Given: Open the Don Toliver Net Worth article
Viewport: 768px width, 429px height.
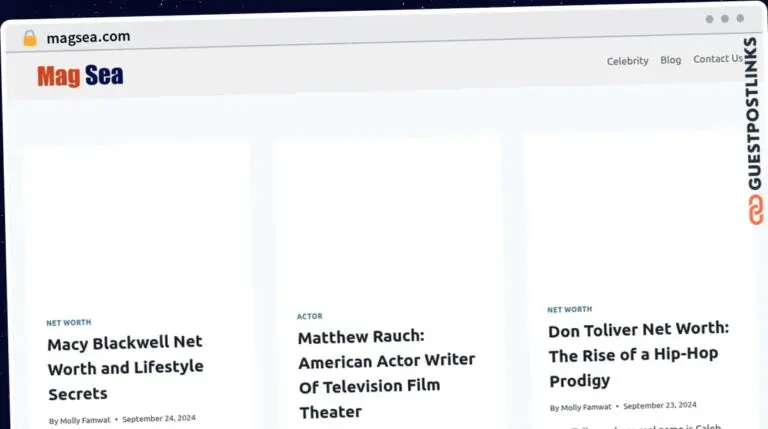Looking at the screenshot, I should (x=639, y=355).
